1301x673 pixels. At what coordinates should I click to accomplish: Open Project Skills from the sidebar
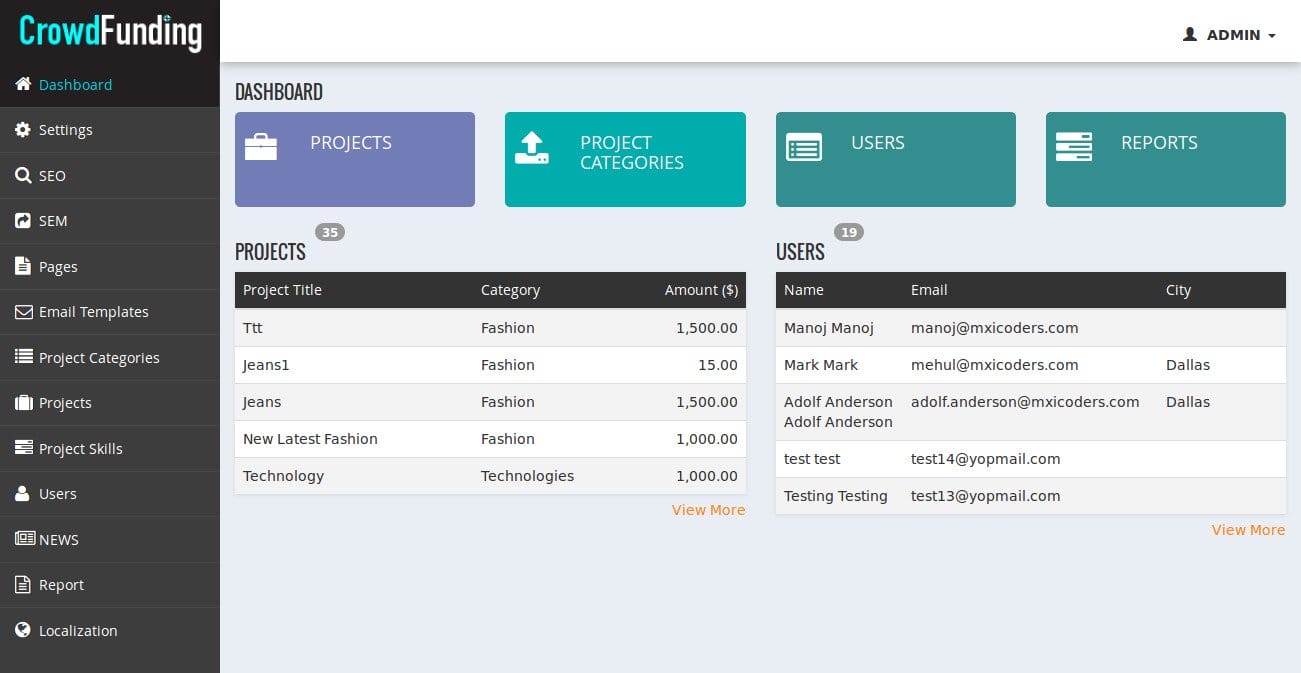click(x=80, y=449)
